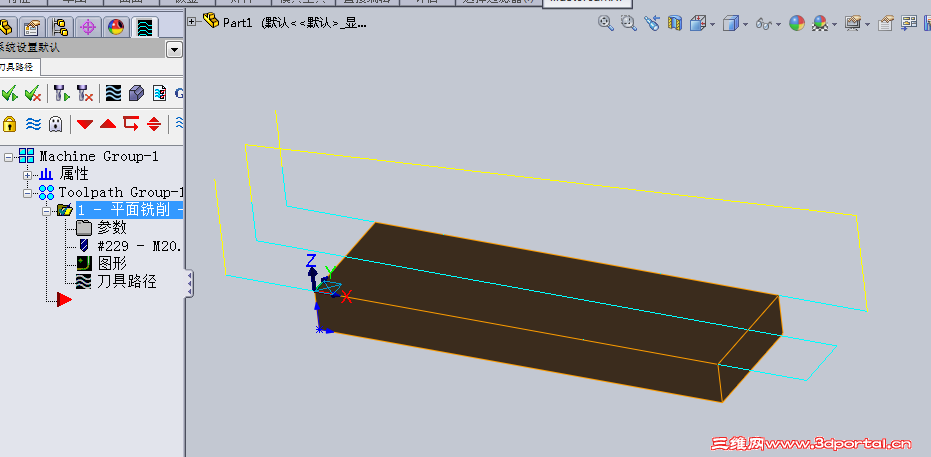931x457 pixels.
Task: Expand the Part1 flyout feature tree
Action: pyautogui.click(x=192, y=22)
